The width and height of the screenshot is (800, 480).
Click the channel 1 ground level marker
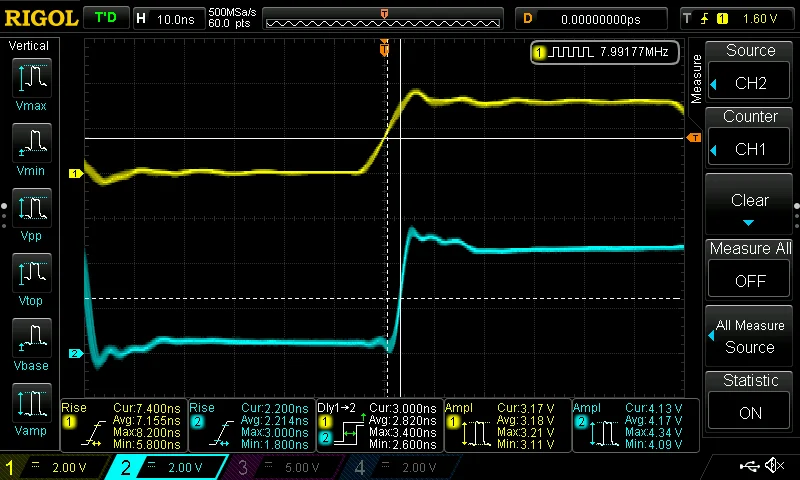click(76, 173)
